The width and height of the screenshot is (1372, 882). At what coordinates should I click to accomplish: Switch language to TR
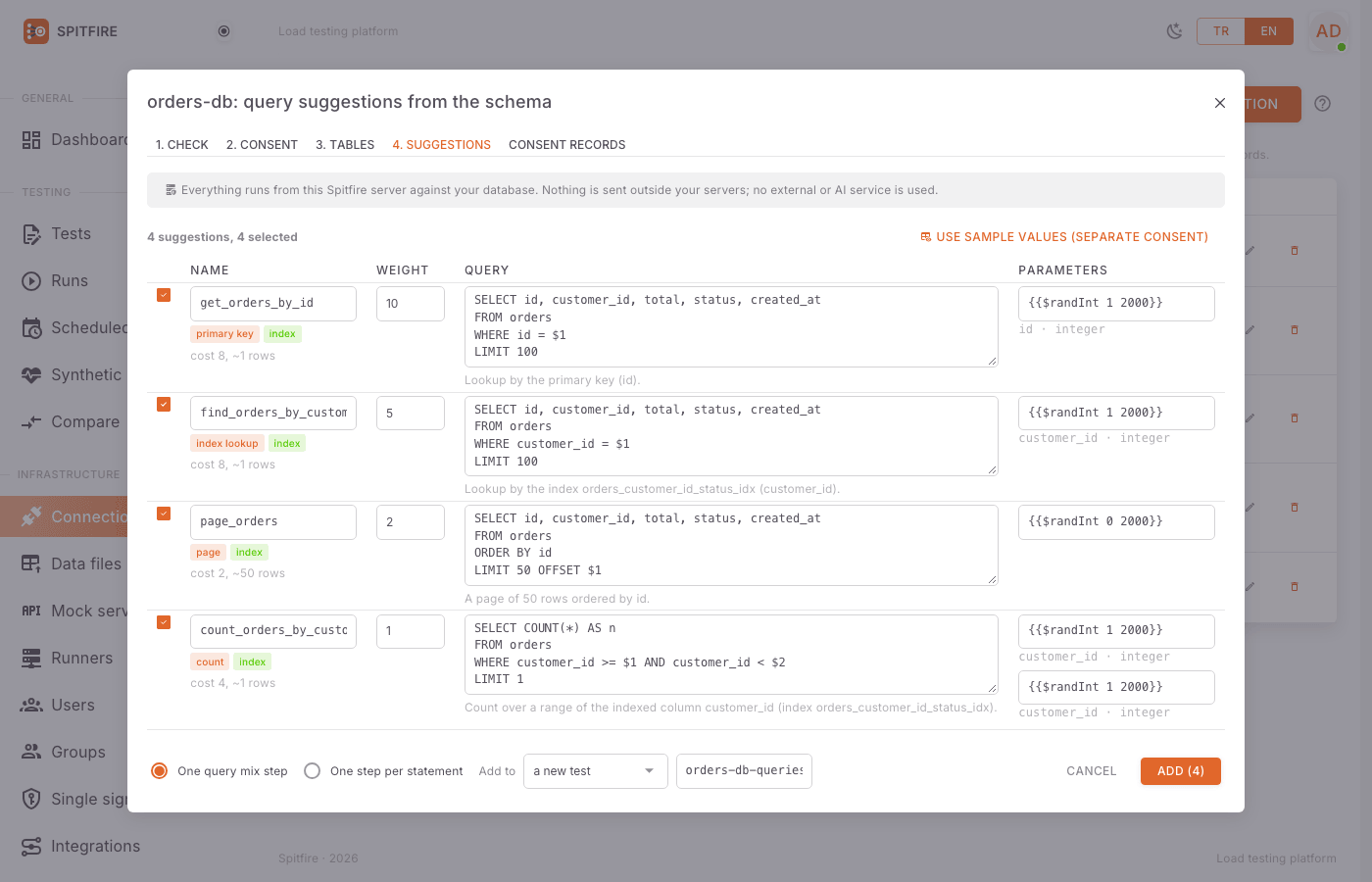coord(1221,31)
